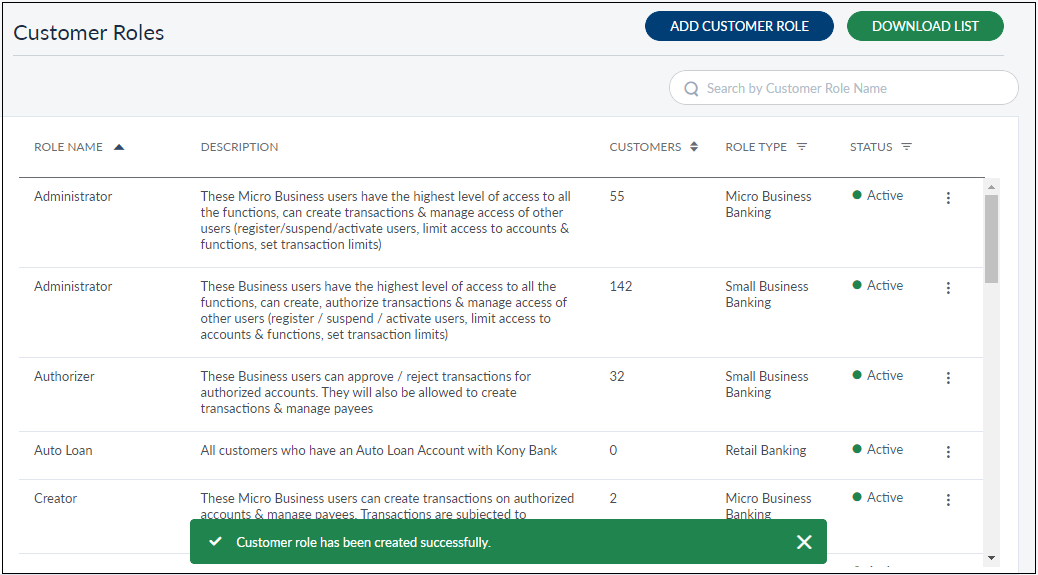Sort the Customers column with its sort icon
This screenshot has width=1038, height=575.
click(x=694, y=147)
